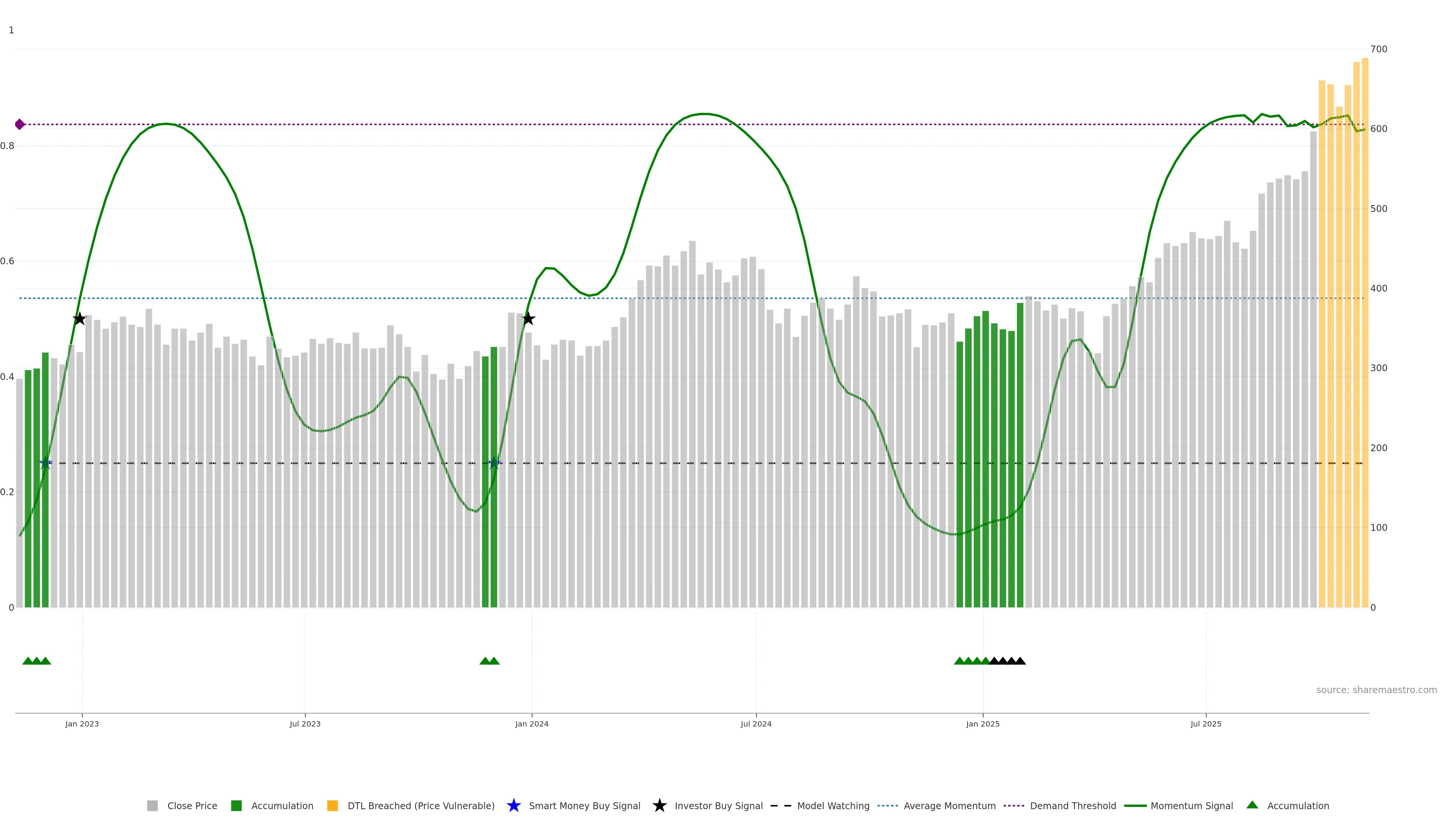Image resolution: width=1456 pixels, height=819 pixels.
Task: Click the Jan 2025 axis label
Action: click(x=982, y=723)
